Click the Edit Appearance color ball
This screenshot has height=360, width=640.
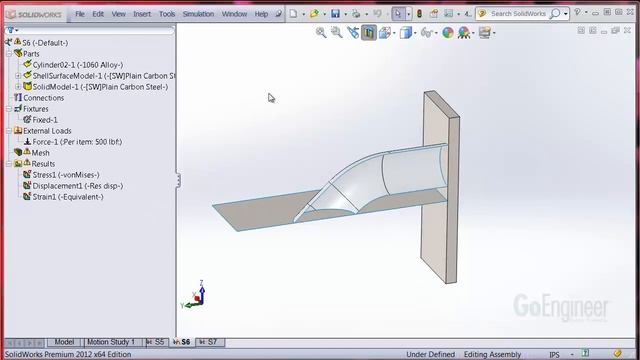(448, 33)
